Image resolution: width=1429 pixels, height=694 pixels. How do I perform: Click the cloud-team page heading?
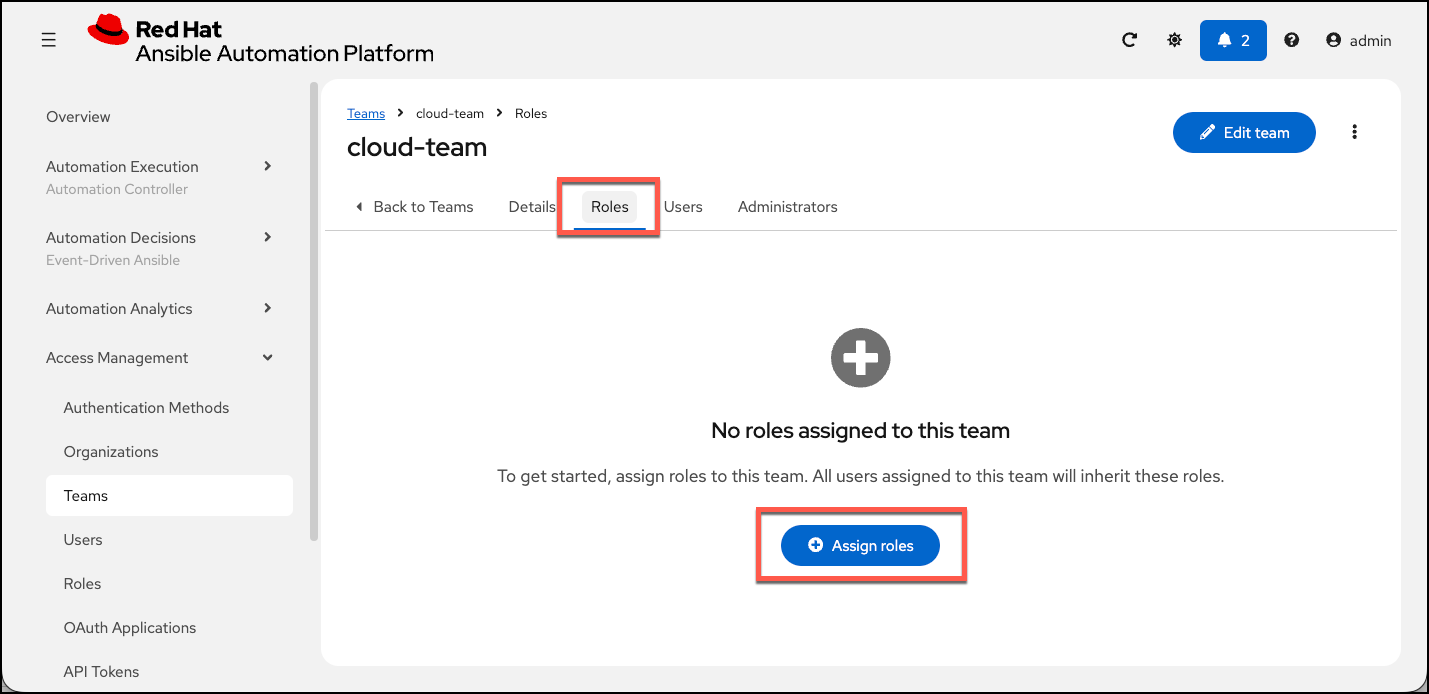coord(417,147)
